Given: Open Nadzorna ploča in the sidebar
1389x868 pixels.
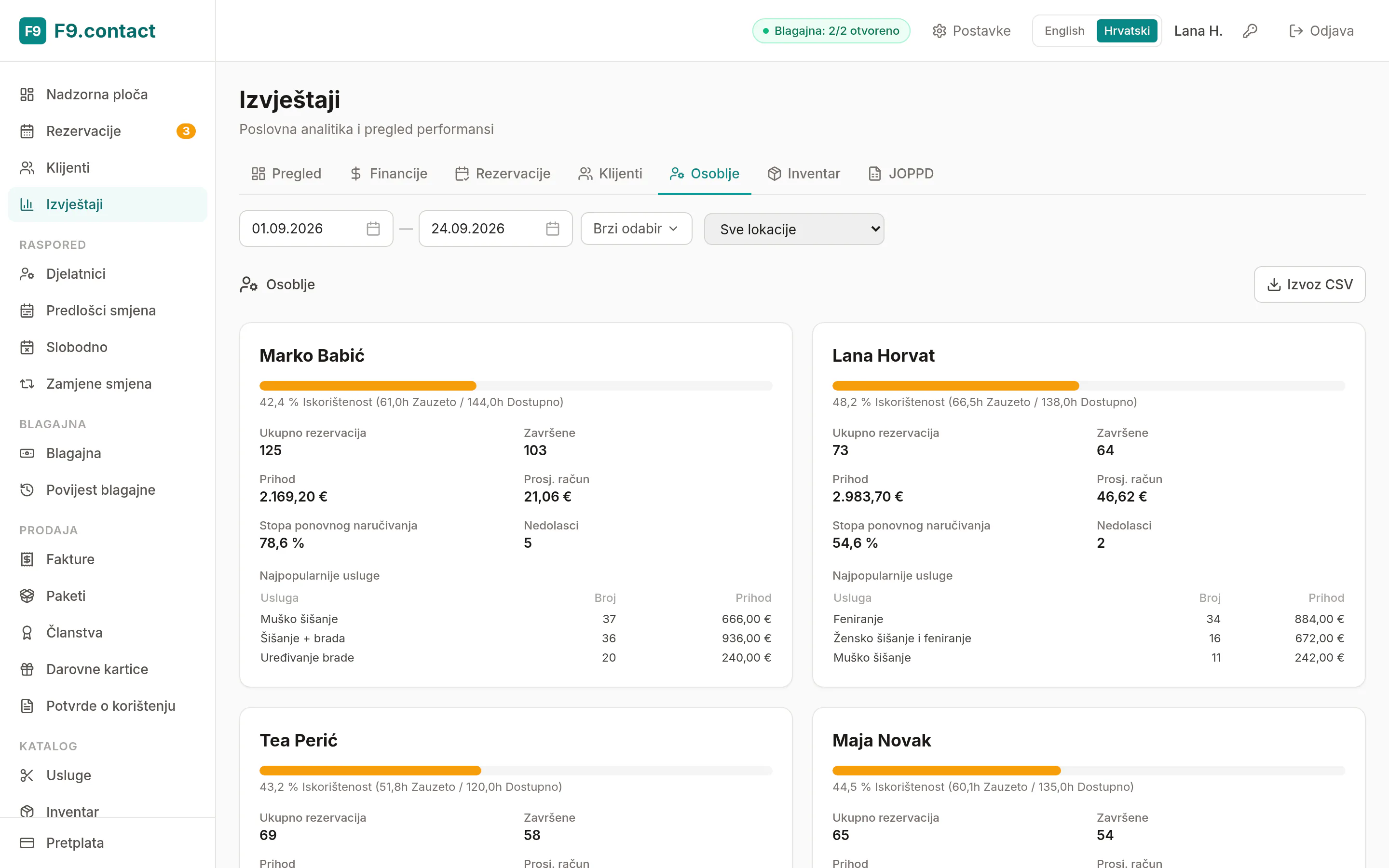Looking at the screenshot, I should (108, 94).
